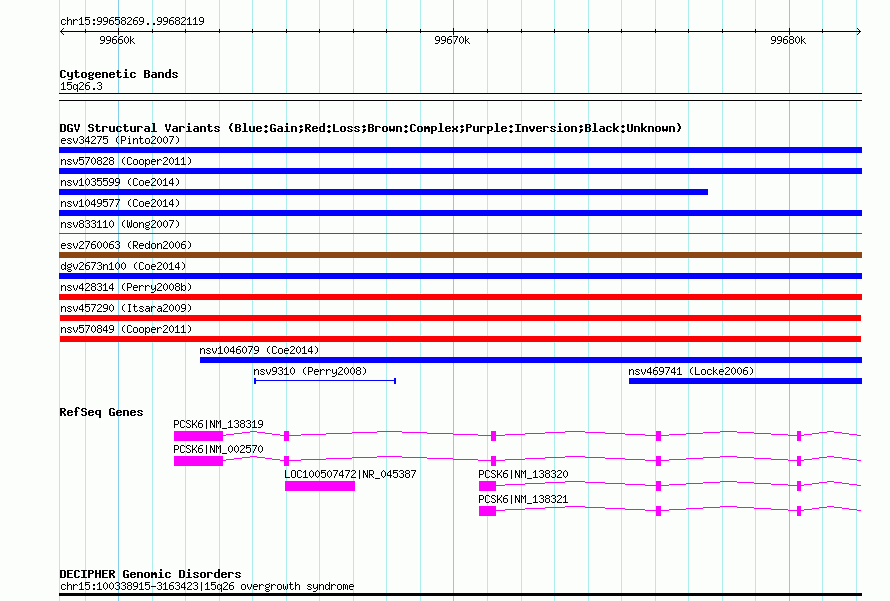Screen dimensions: 890x601
Task: Select the blue bar under nsv570828 (Cooper2011)
Action: [460, 171]
